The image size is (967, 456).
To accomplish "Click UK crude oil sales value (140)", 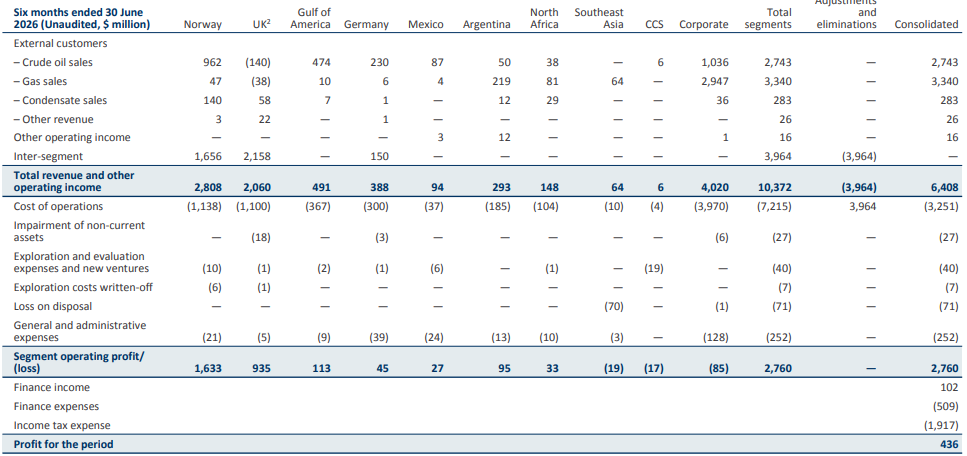I will 258,62.
